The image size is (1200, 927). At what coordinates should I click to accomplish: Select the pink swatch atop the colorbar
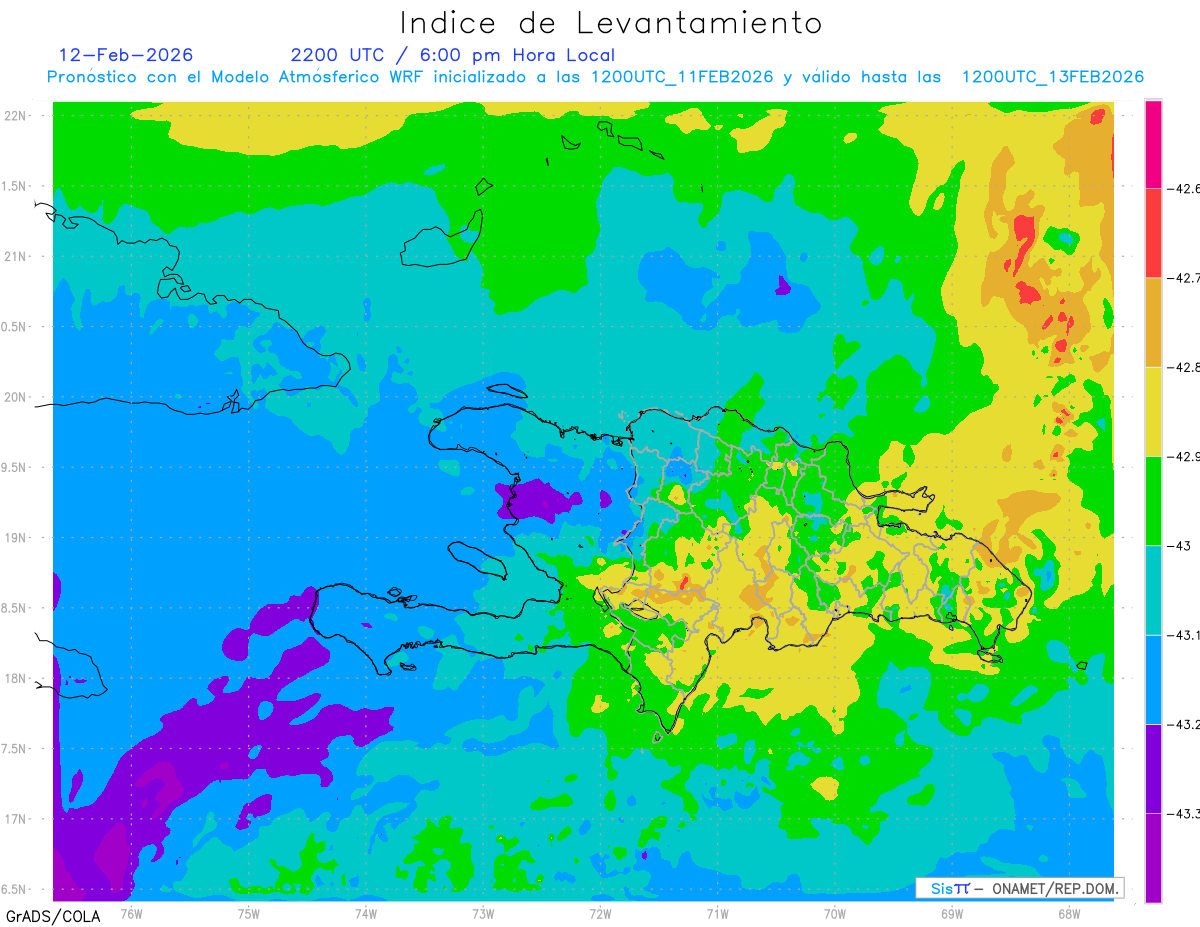coord(1153,144)
